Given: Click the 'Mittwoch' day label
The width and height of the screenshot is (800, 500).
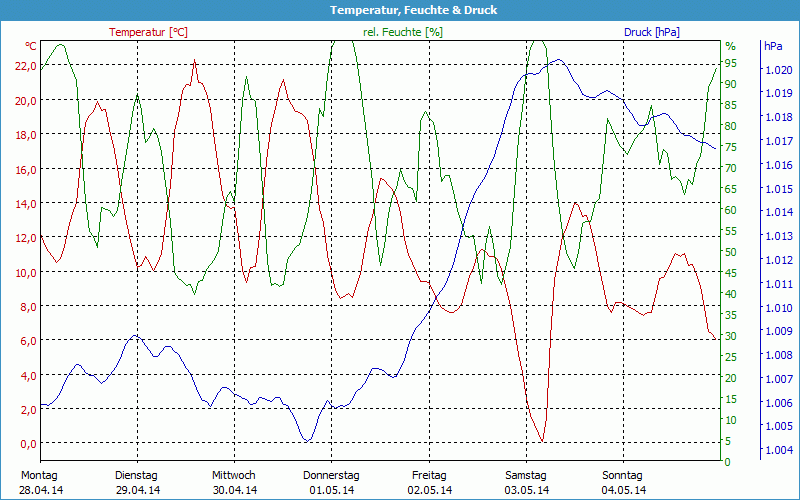Looking at the screenshot, I should [x=234, y=476].
